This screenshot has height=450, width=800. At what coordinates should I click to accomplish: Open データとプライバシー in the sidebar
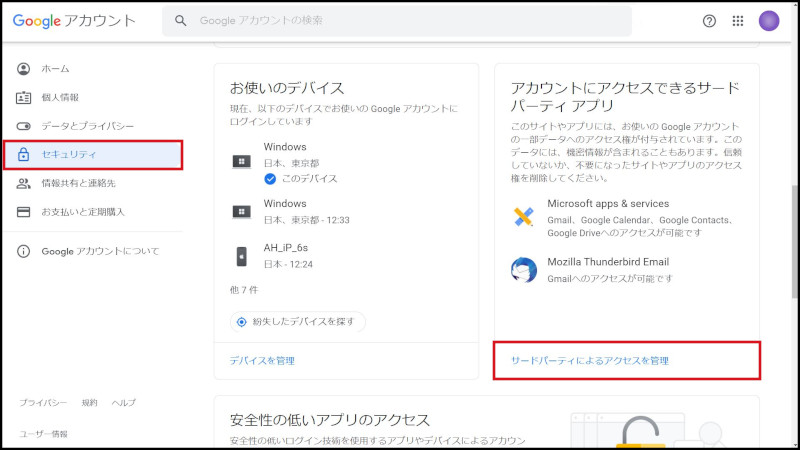(x=87, y=126)
